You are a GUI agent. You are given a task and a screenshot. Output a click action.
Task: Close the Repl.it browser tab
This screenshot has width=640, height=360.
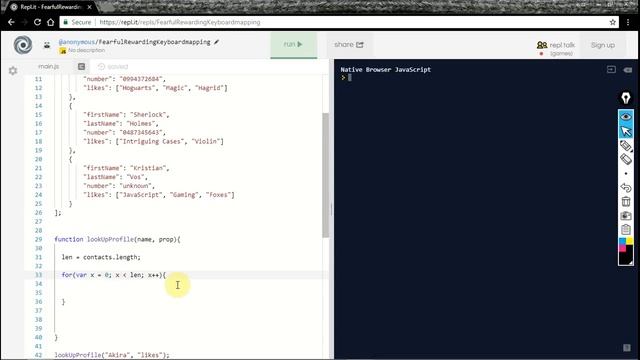pyautogui.click(x=89, y=7)
